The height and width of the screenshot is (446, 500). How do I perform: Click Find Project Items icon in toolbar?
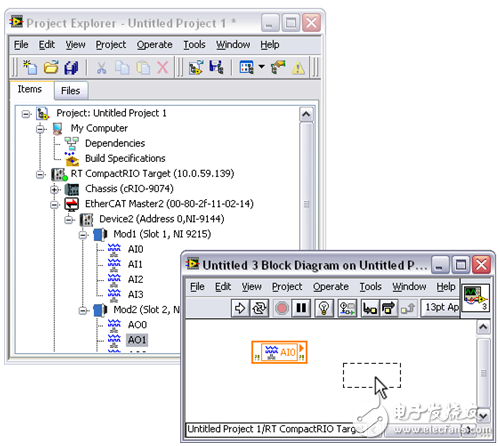278,67
